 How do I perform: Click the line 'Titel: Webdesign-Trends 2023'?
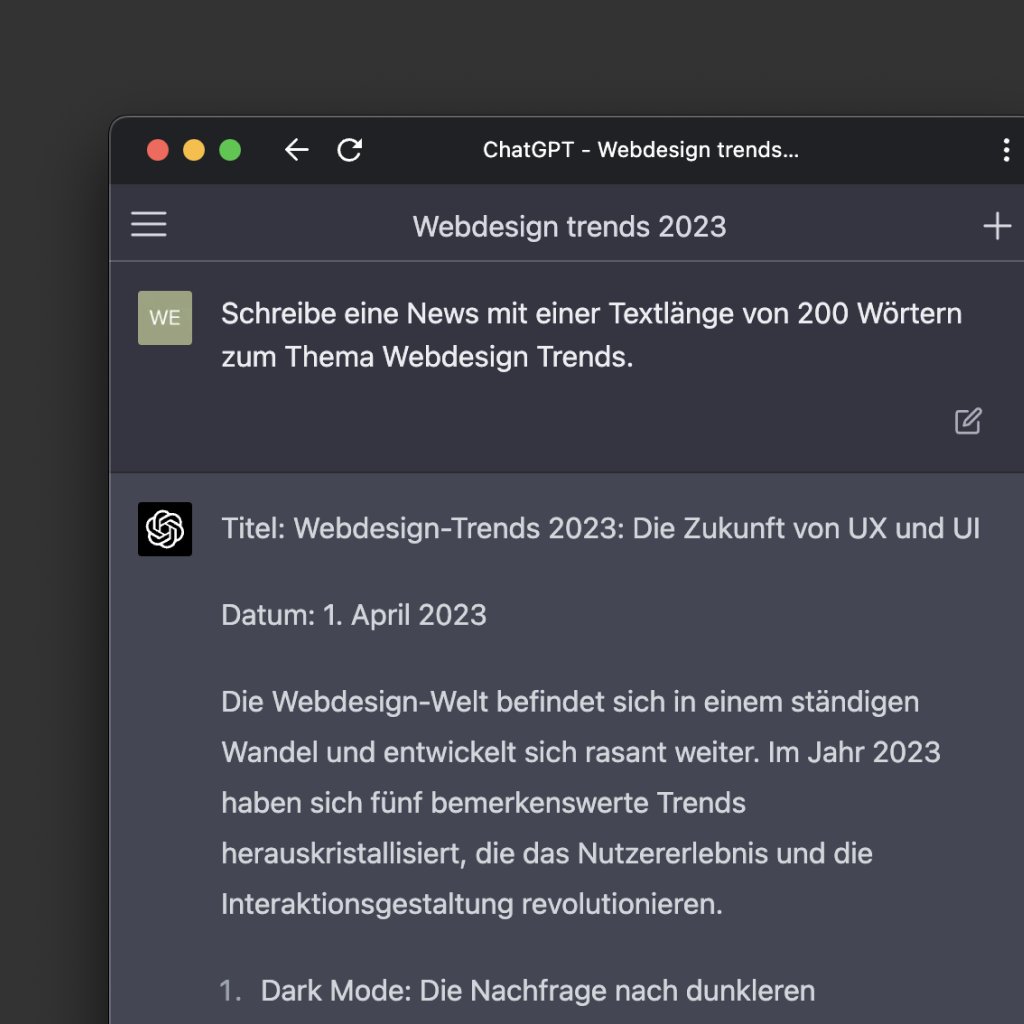coord(423,528)
